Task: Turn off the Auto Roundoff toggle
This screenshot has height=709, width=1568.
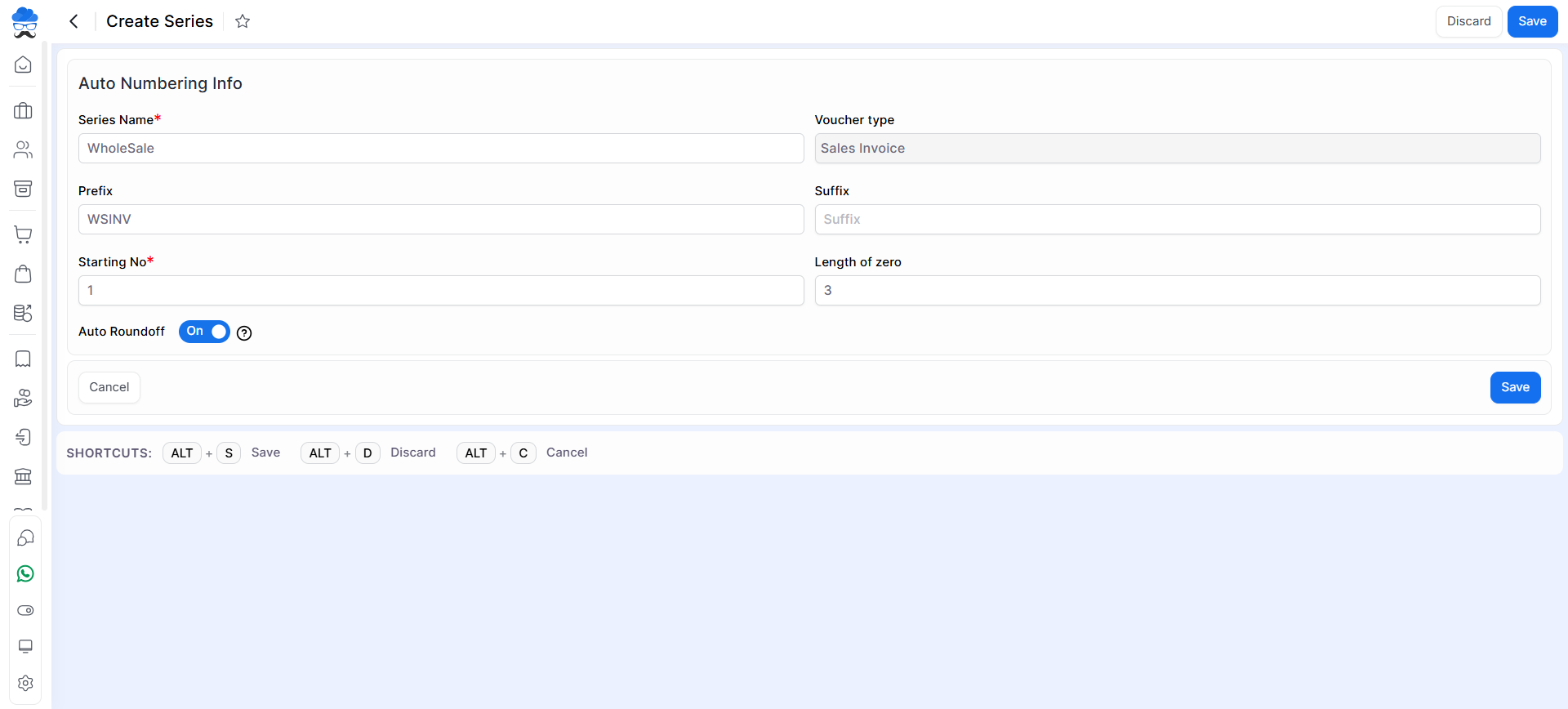Action: 204,332
